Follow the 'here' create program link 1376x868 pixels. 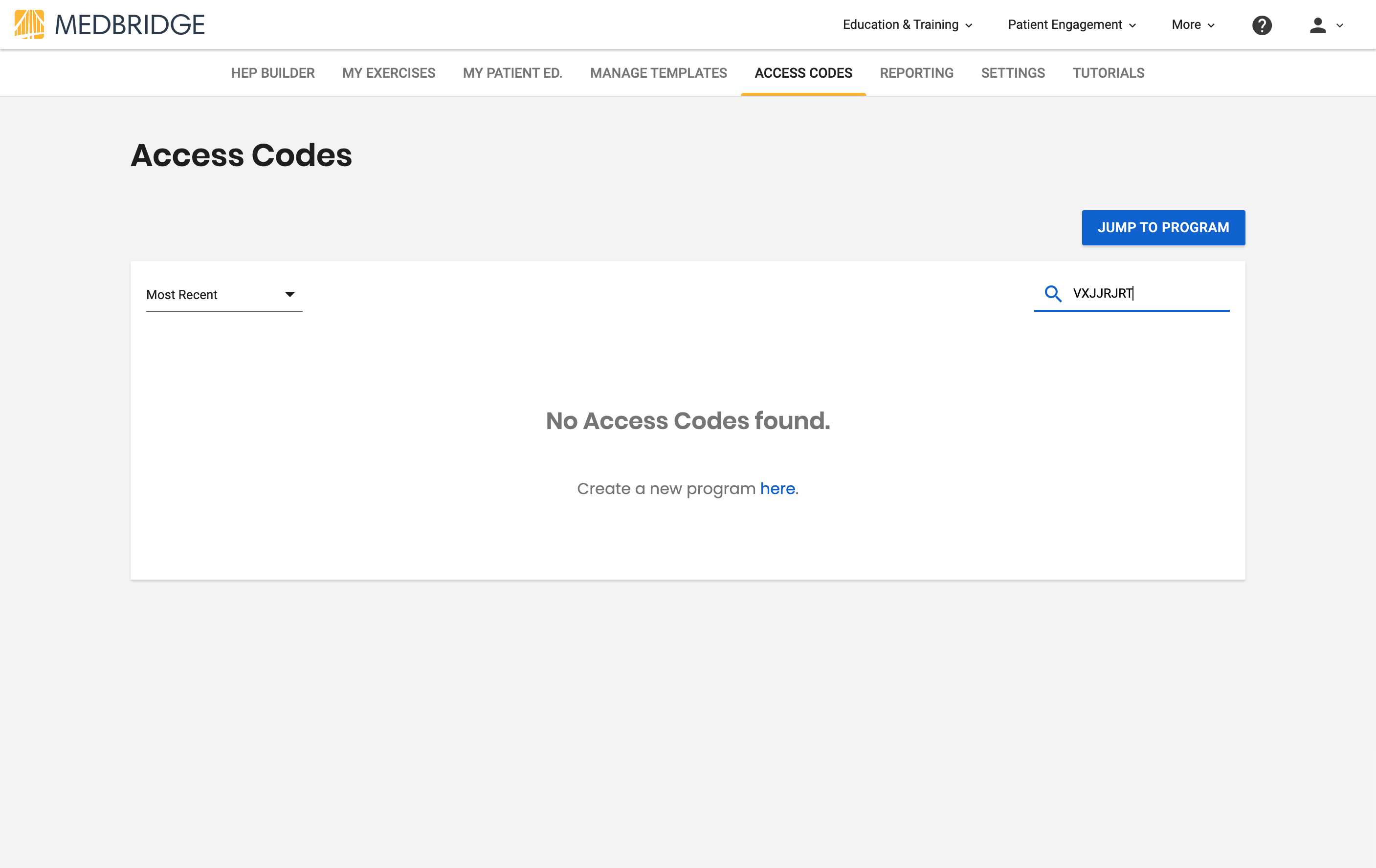[x=777, y=489]
